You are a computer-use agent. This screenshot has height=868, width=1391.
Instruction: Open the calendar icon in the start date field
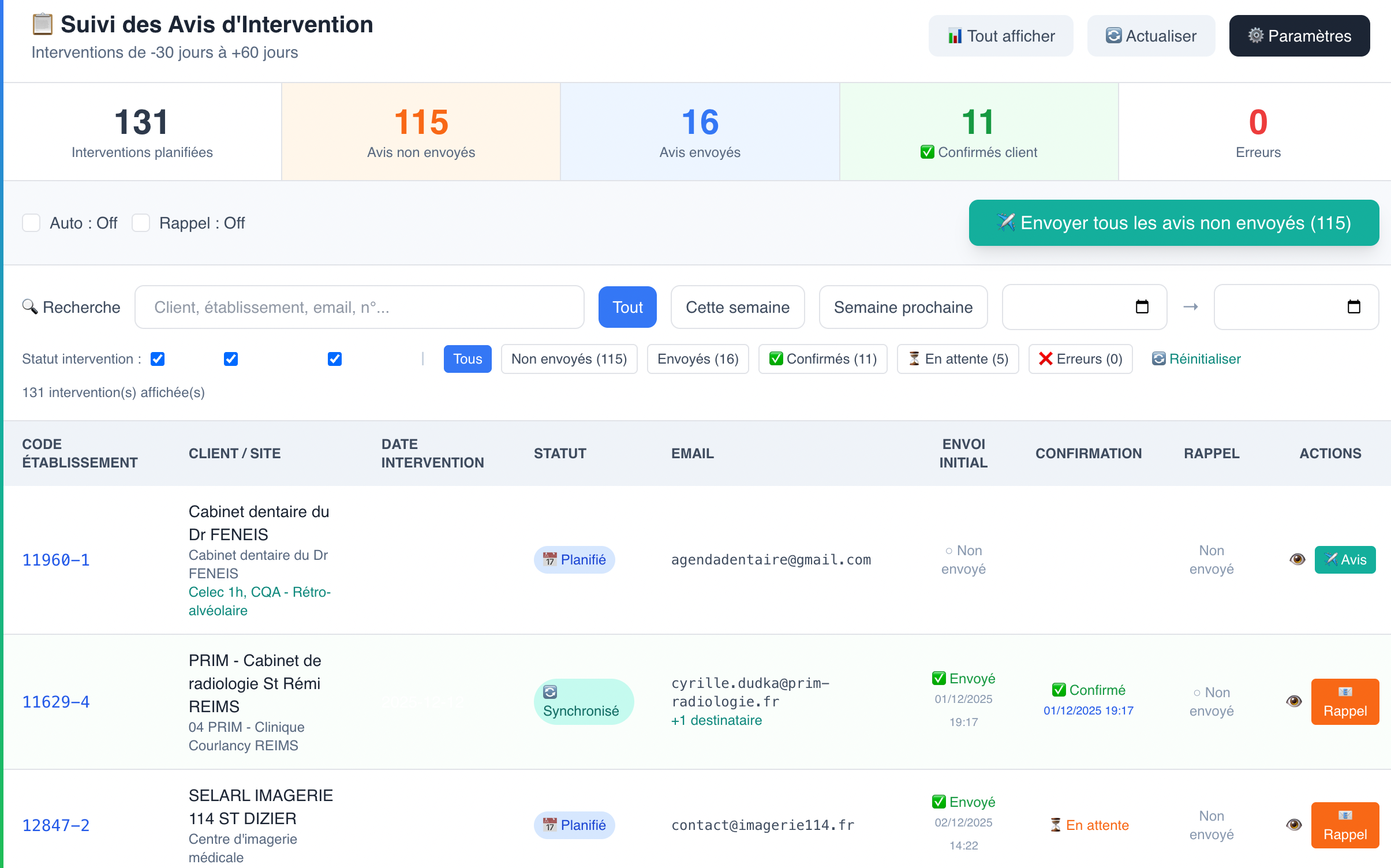(x=1143, y=307)
